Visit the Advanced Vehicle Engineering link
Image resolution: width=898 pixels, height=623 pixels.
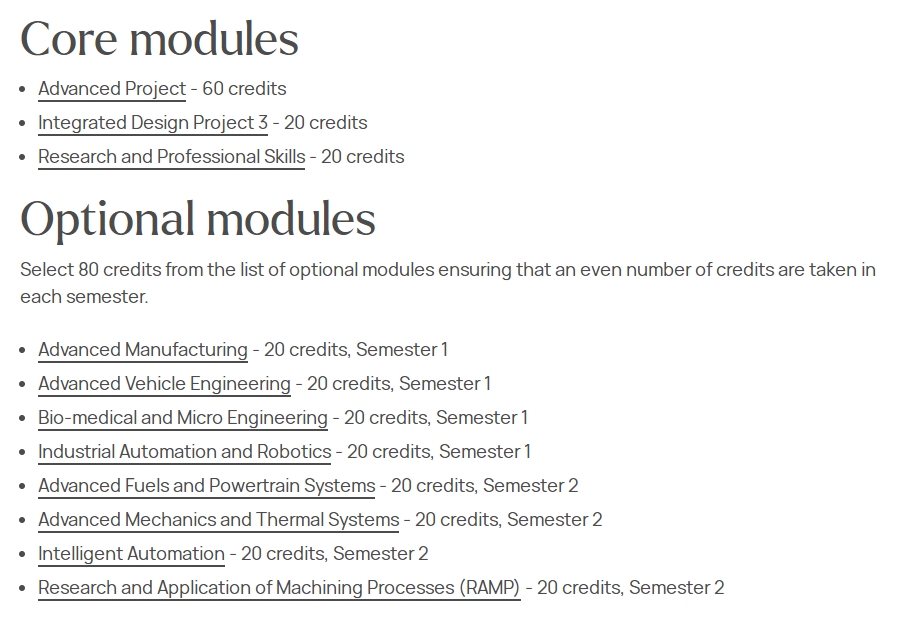tap(164, 384)
